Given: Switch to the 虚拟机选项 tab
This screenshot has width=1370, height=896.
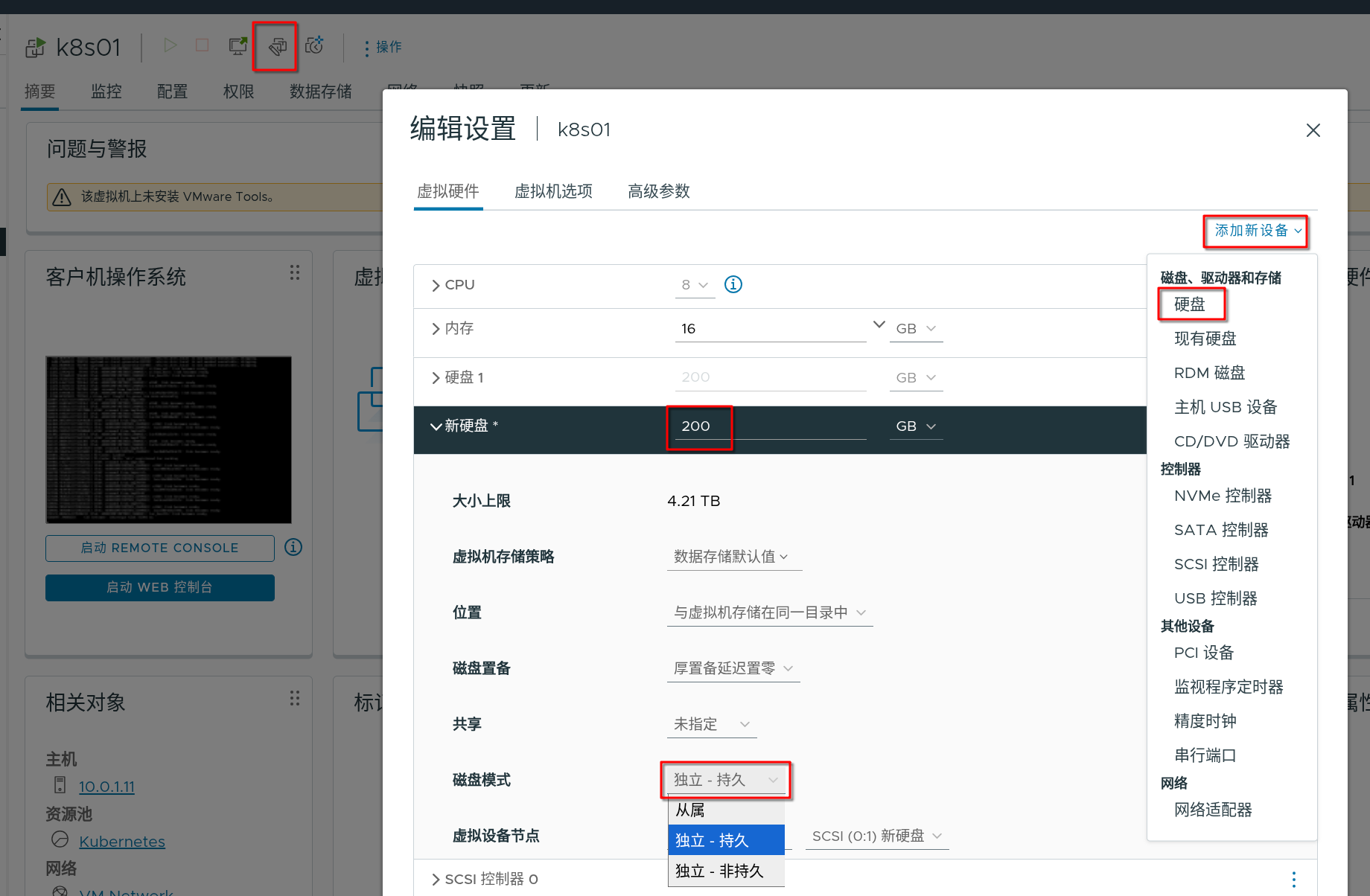Looking at the screenshot, I should 553,191.
